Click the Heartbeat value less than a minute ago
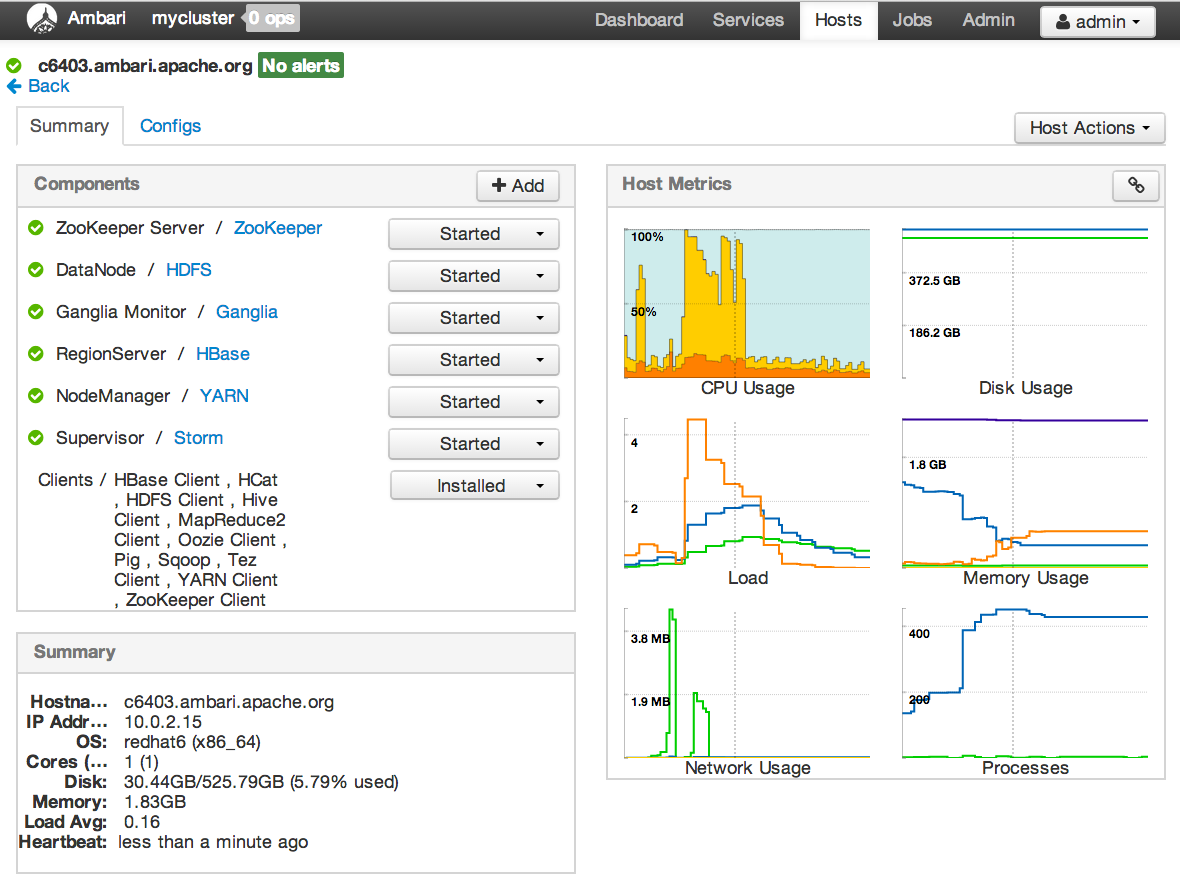This screenshot has width=1180, height=886. [x=213, y=842]
